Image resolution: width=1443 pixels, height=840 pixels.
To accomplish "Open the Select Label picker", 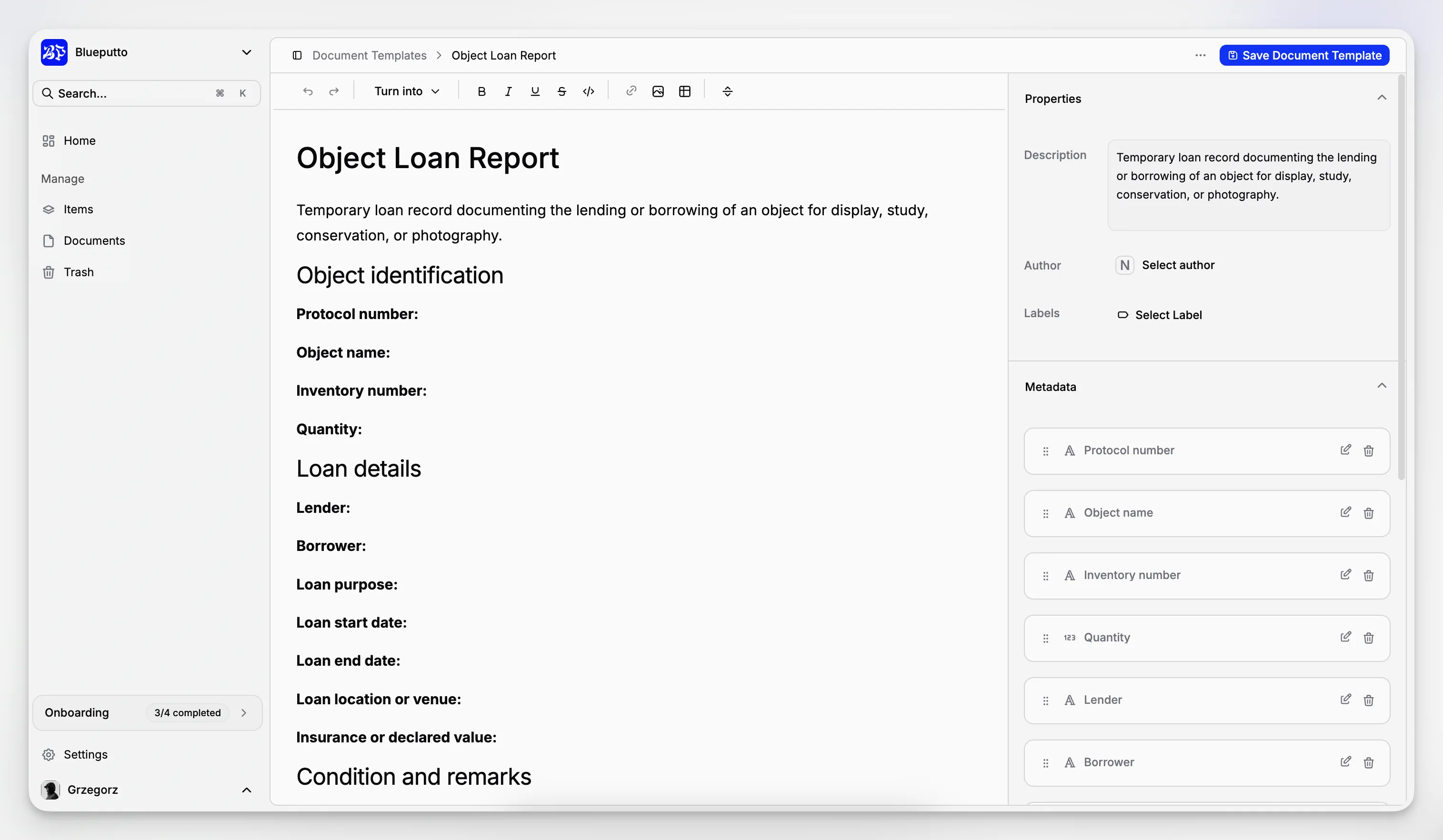I will 1159,315.
